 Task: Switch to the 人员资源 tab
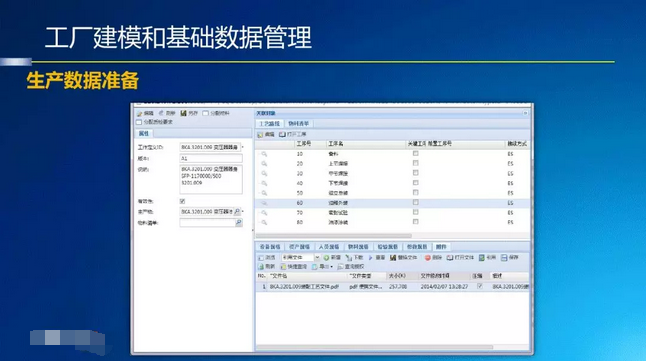(x=329, y=247)
